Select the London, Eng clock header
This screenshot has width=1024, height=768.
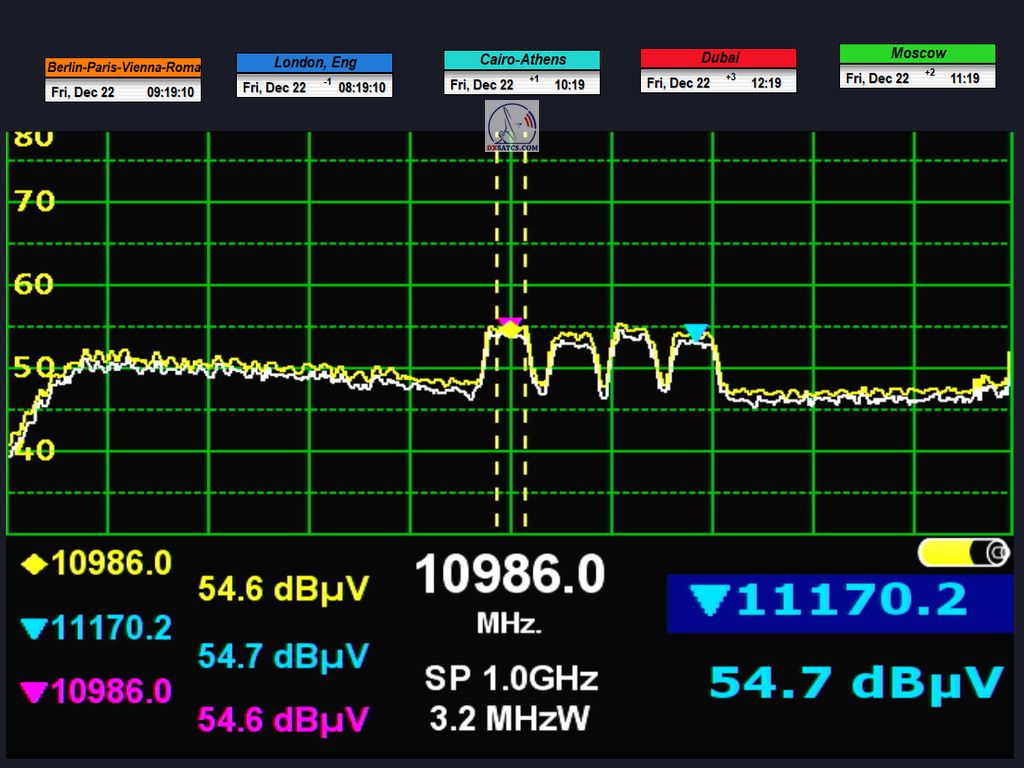314,63
